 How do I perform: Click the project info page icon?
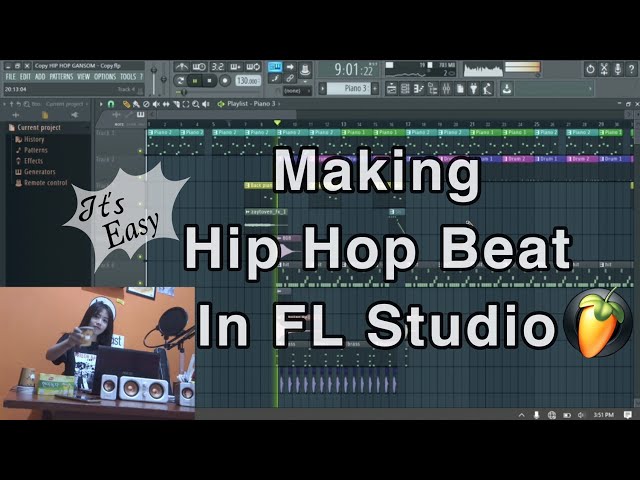tap(460, 89)
